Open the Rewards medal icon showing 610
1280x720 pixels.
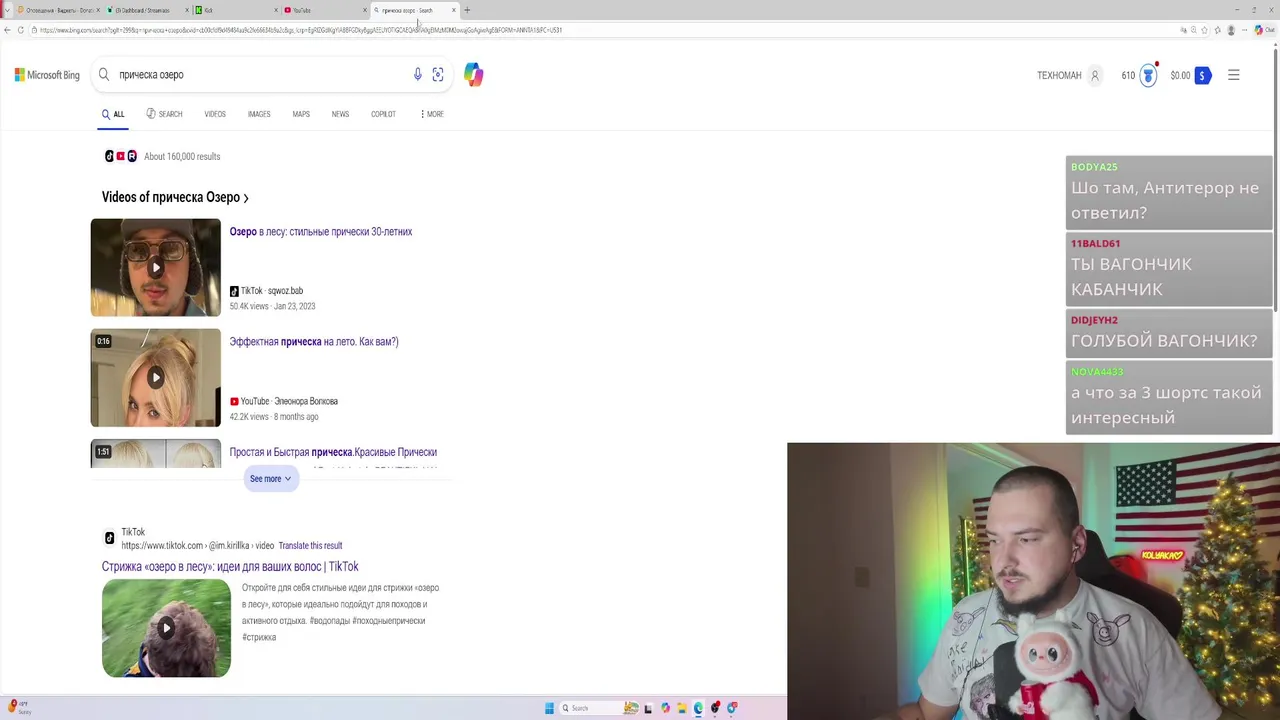(1149, 75)
